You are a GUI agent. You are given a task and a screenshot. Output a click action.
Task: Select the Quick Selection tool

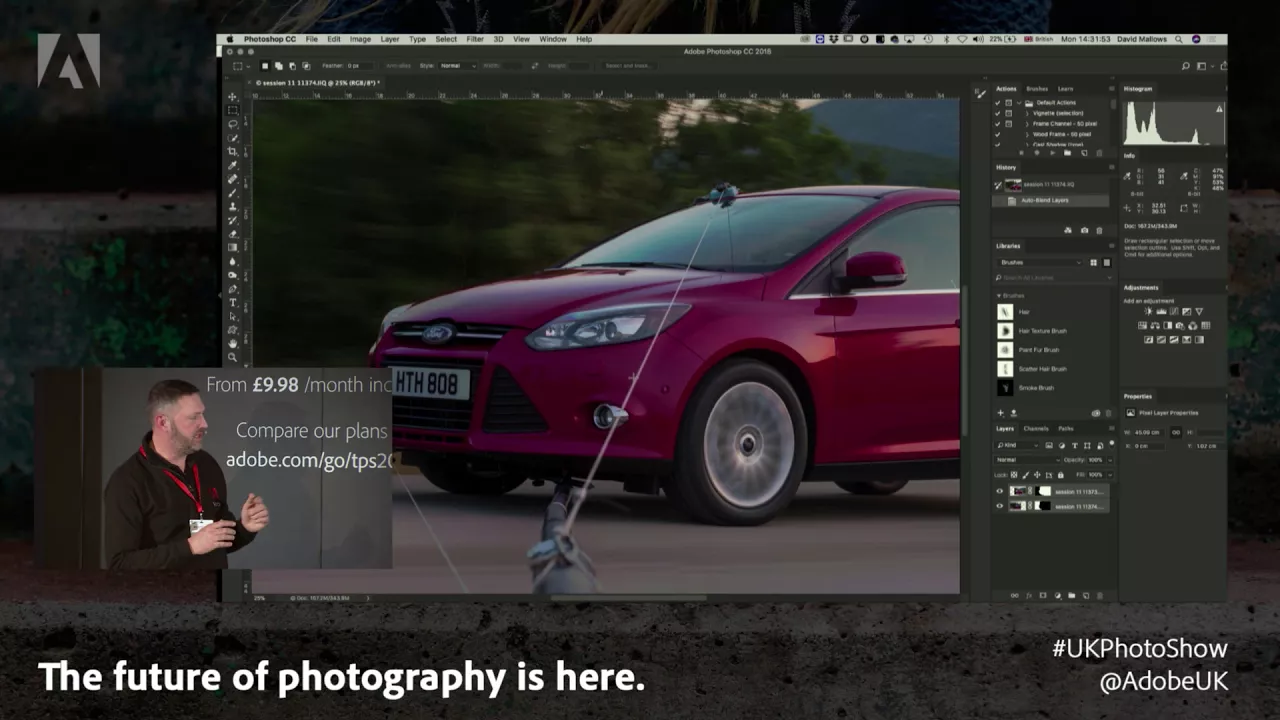233,139
